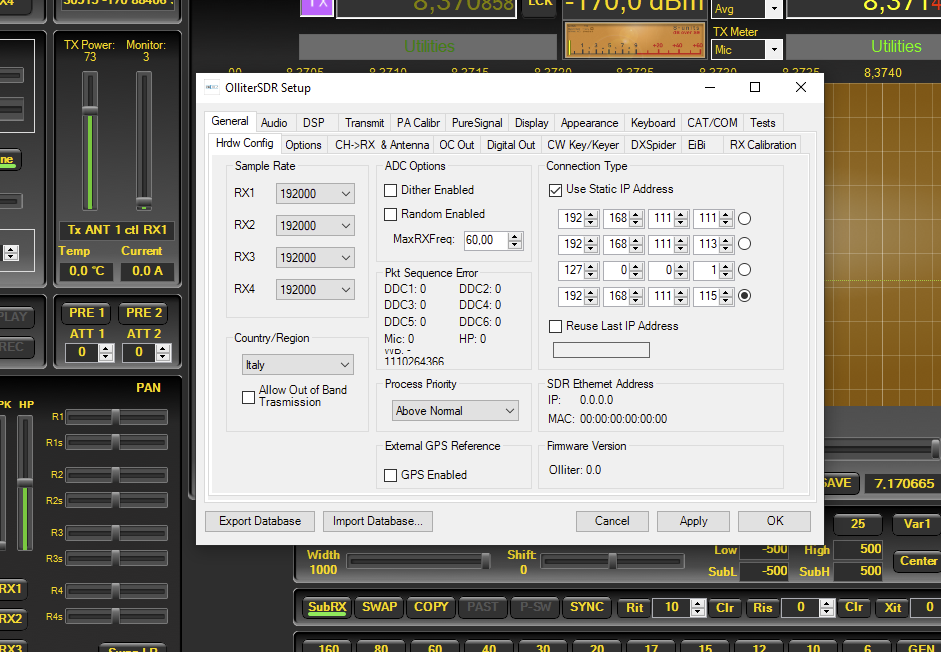Engage the PRE 1 preamp
The image size is (941, 652).
[x=85, y=312]
